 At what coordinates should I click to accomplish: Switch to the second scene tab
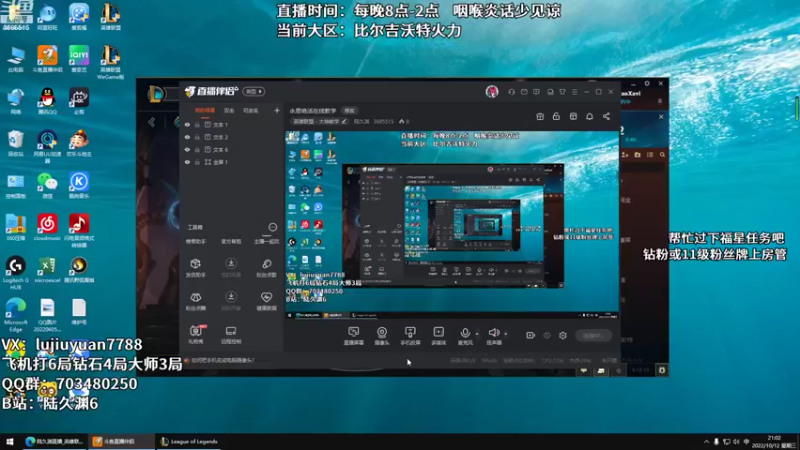[x=229, y=110]
